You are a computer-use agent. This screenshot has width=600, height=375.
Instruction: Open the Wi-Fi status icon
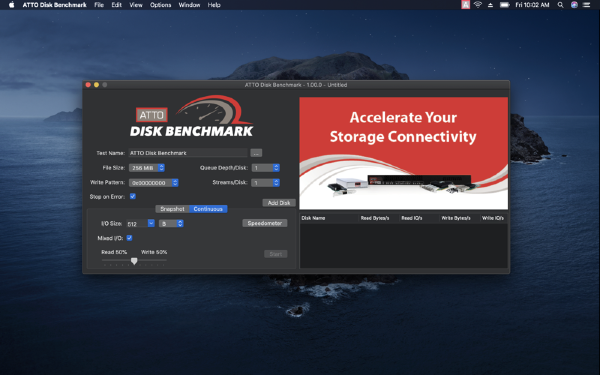[478, 5]
